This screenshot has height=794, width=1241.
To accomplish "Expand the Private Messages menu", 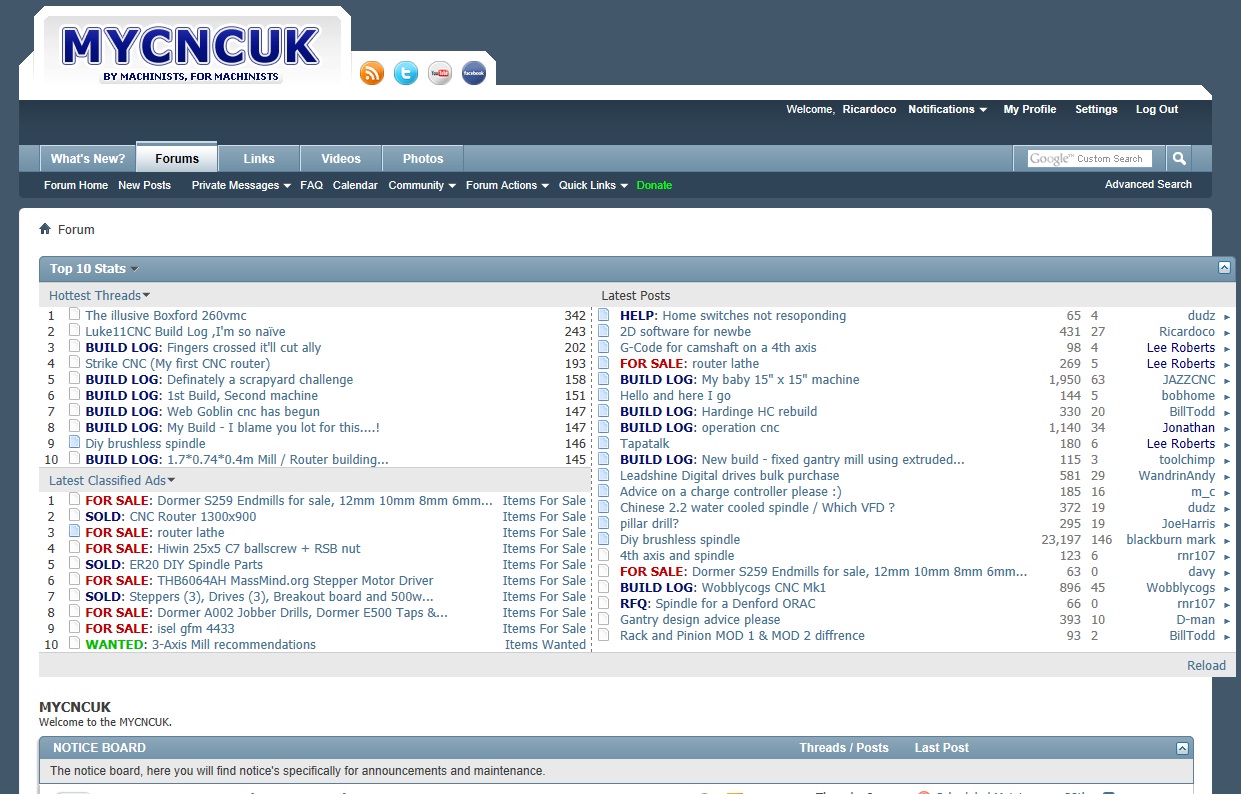I will click(241, 185).
